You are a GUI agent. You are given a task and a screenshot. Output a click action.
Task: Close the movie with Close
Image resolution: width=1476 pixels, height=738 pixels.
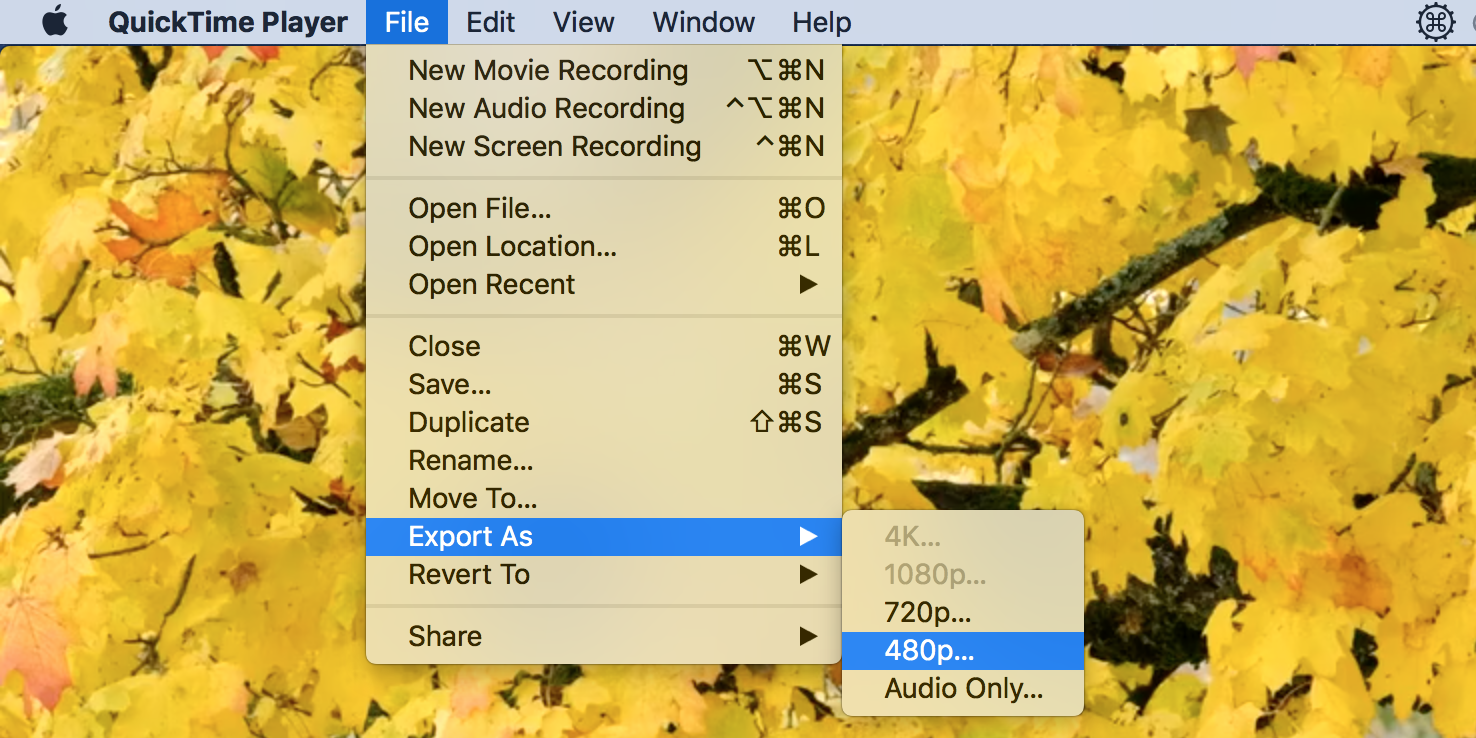pyautogui.click(x=443, y=346)
